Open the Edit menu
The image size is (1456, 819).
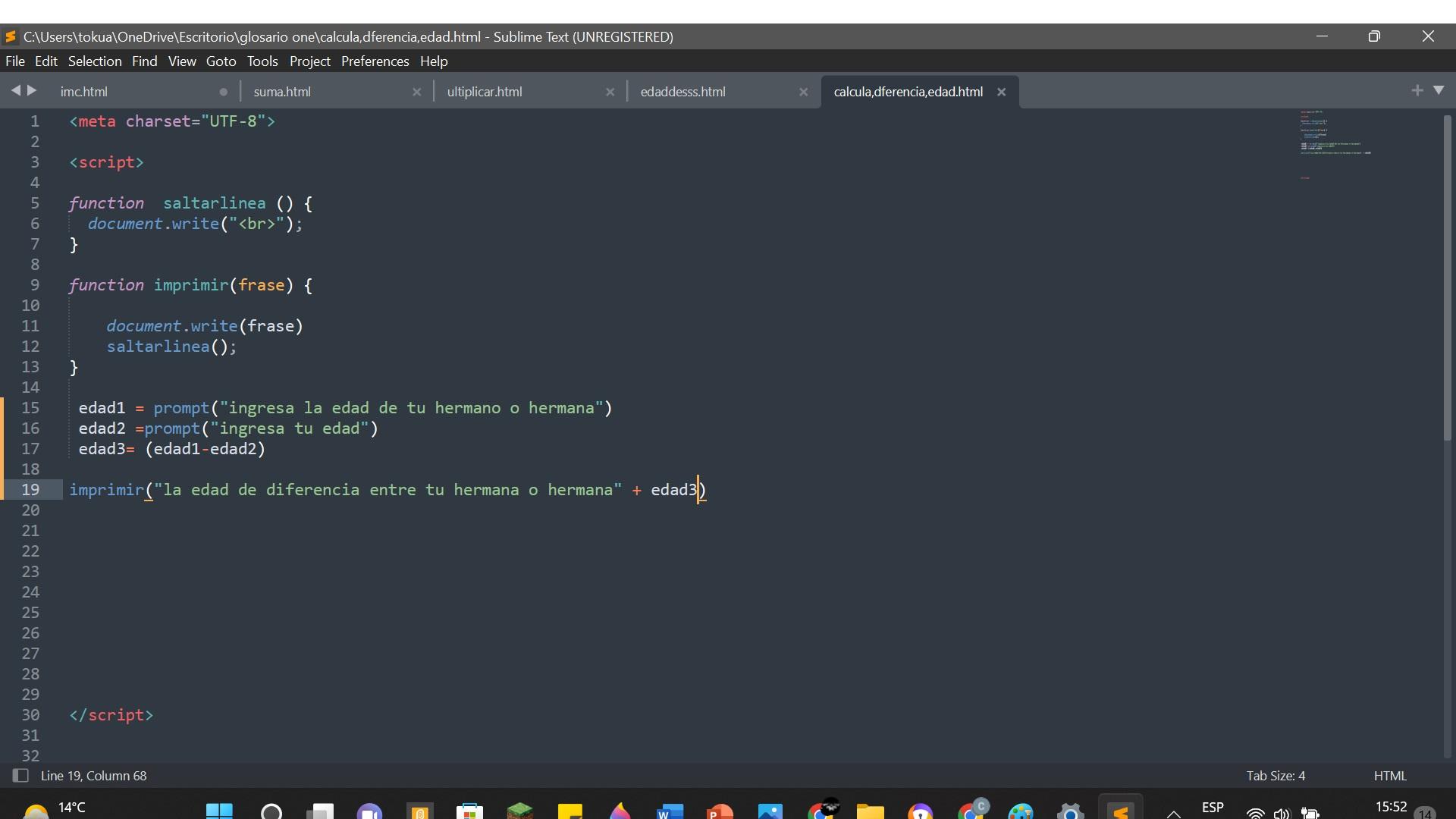tap(46, 61)
